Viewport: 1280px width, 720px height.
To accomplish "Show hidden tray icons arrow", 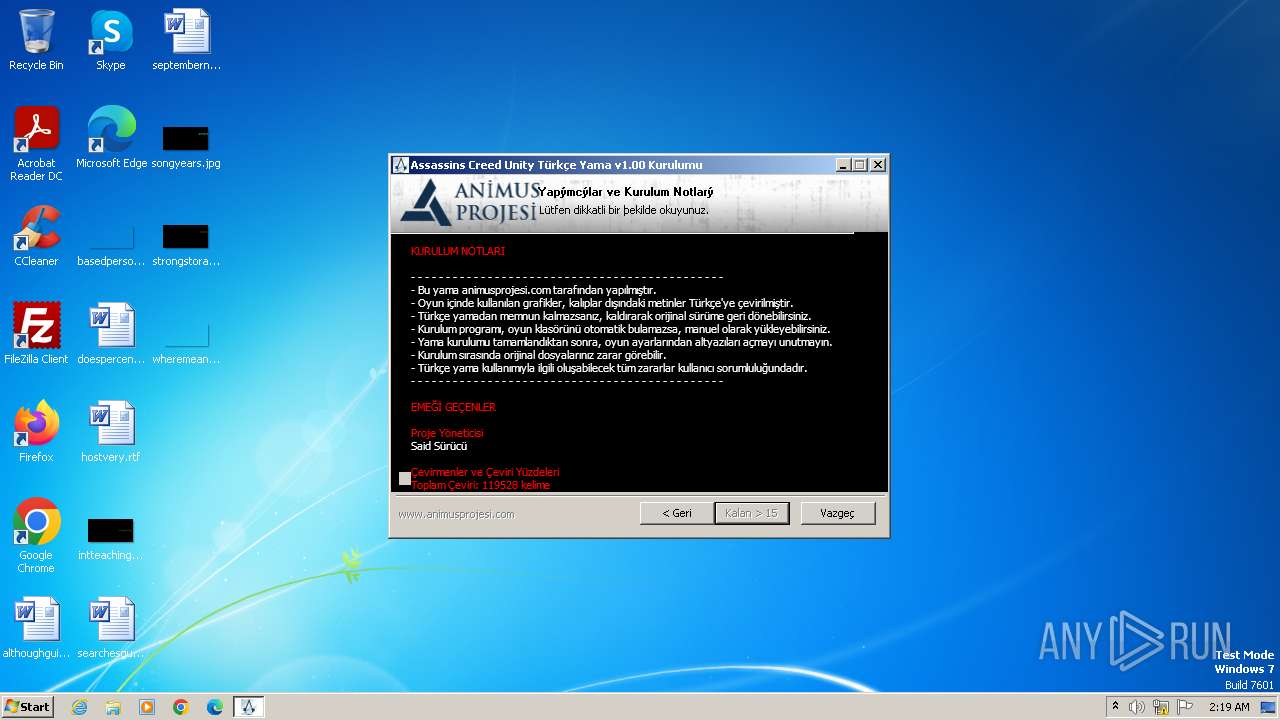I will (1115, 707).
